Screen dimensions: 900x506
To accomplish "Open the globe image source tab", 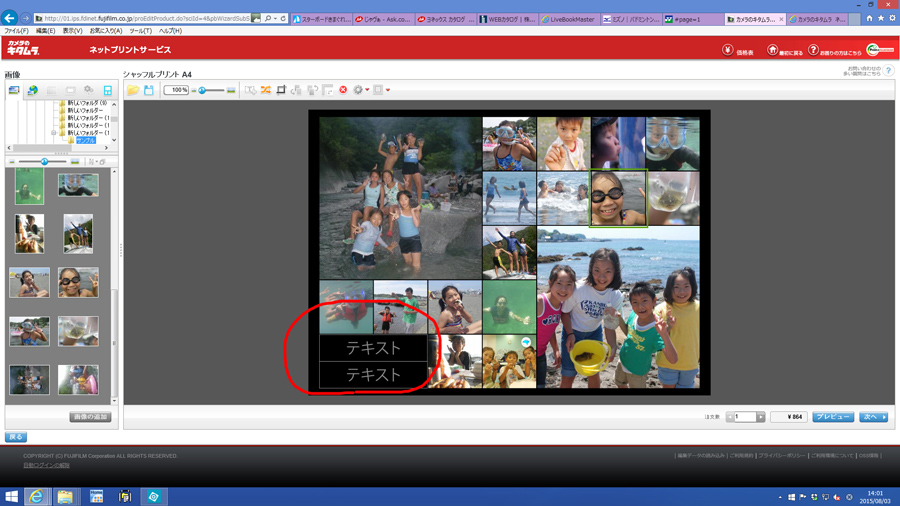I will click(x=32, y=91).
